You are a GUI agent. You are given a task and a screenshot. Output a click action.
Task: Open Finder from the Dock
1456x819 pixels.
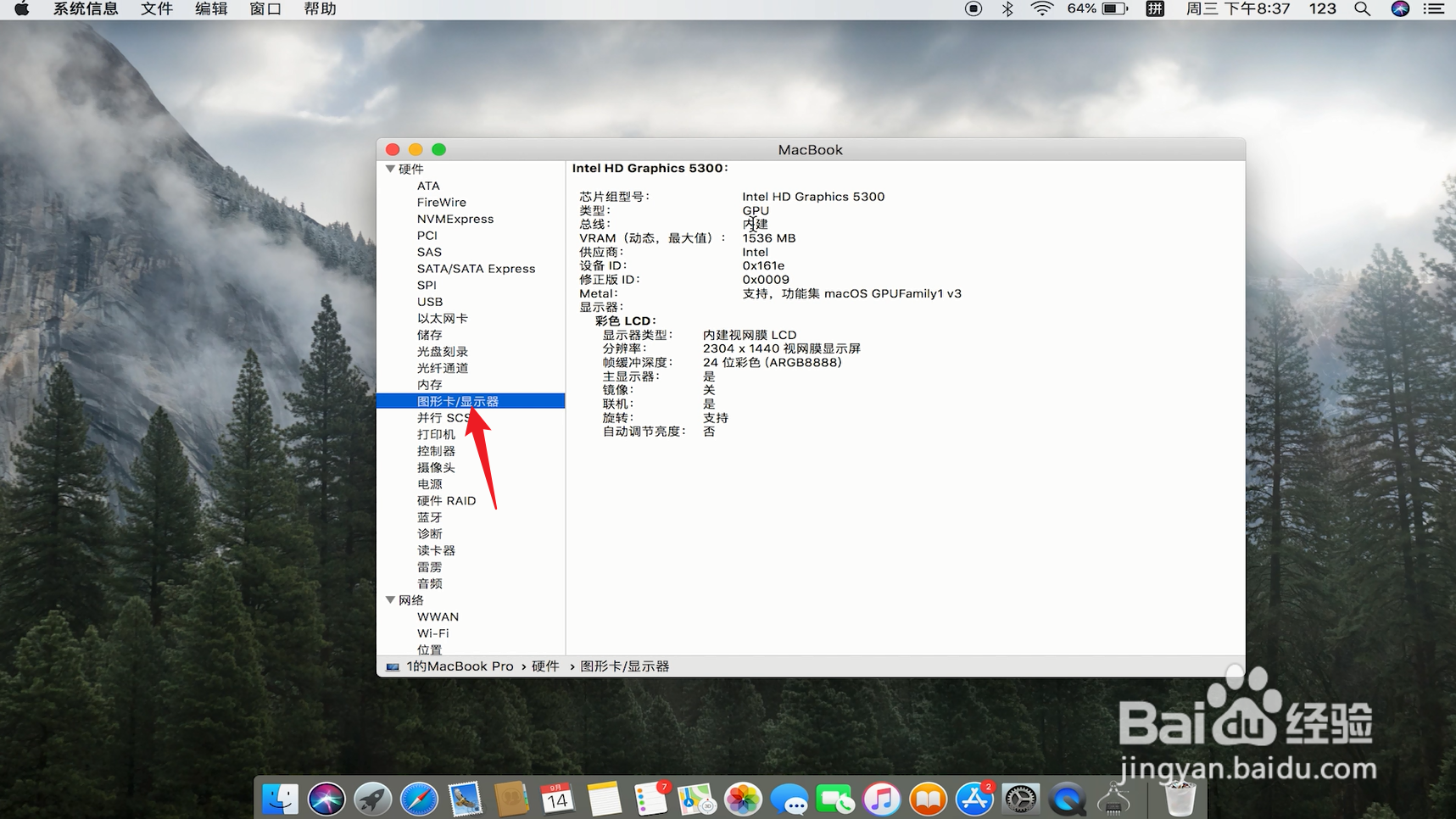(280, 799)
